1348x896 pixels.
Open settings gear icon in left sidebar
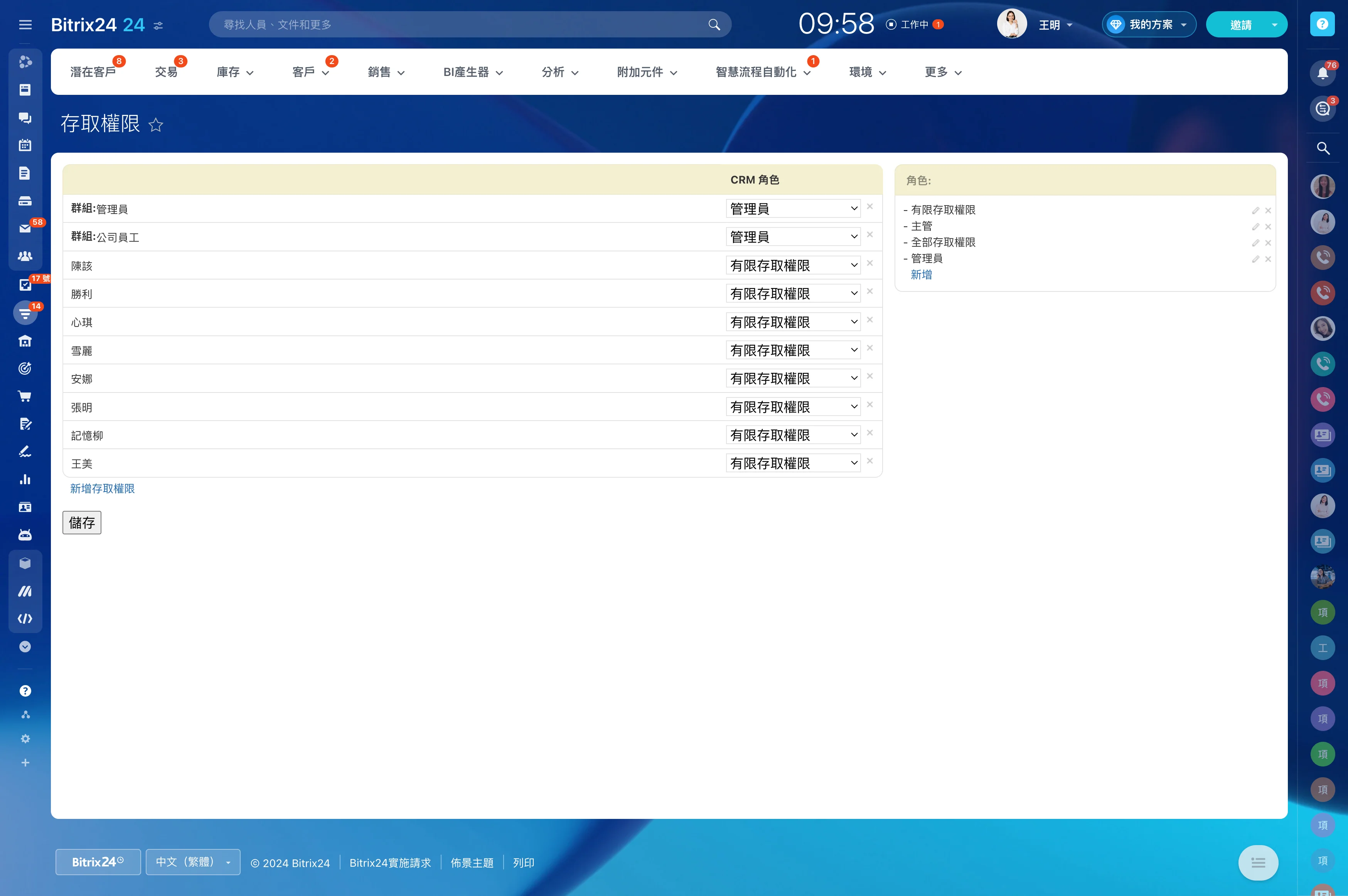point(25,739)
